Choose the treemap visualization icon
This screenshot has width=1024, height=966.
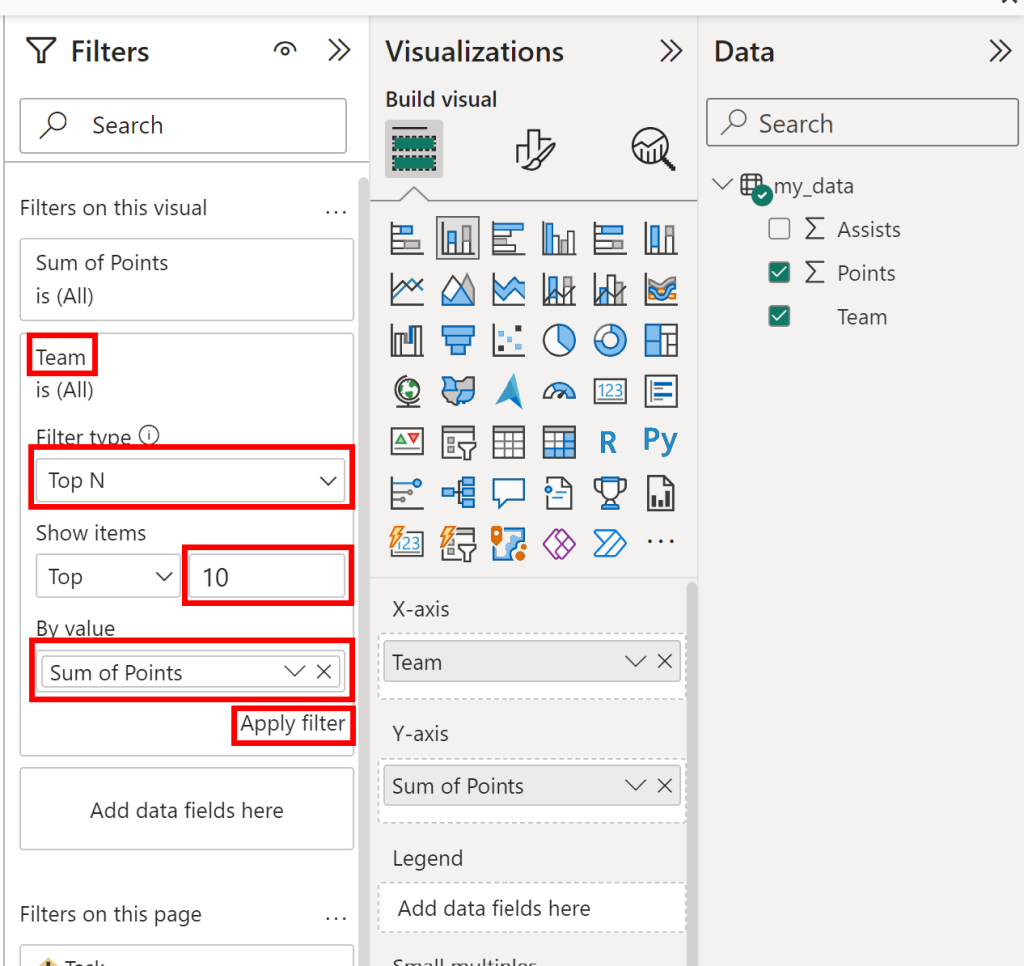coord(661,341)
